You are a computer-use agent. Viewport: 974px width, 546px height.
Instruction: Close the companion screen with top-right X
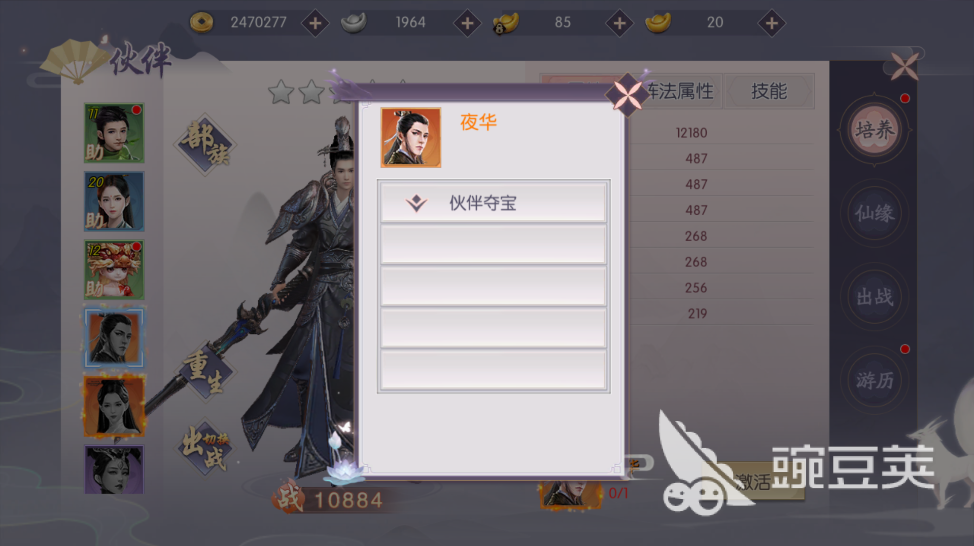coord(904,66)
